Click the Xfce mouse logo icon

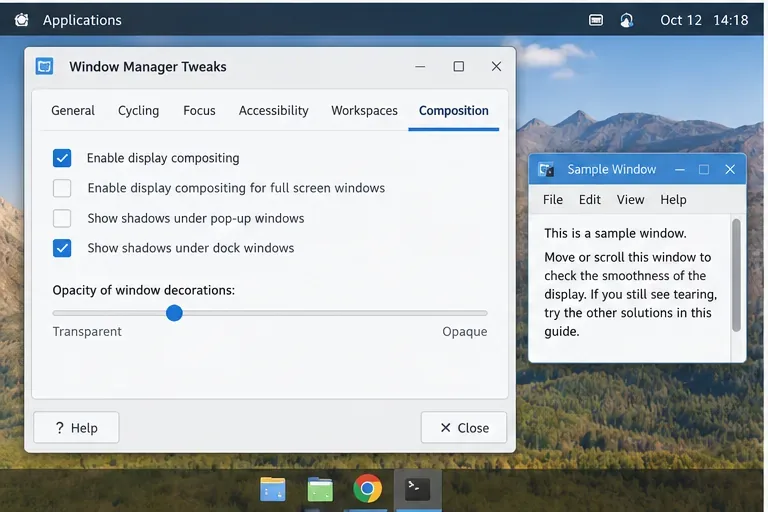coord(22,20)
